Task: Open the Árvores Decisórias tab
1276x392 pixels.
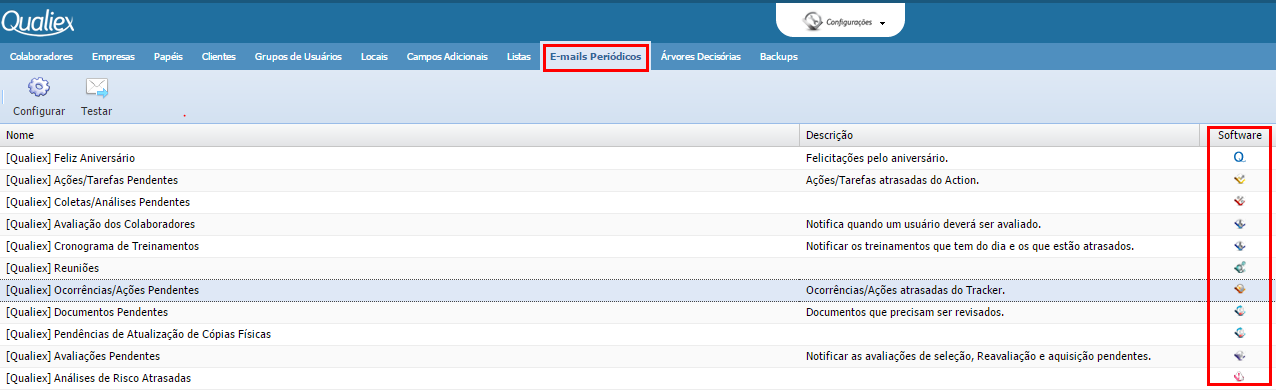Action: [701, 57]
